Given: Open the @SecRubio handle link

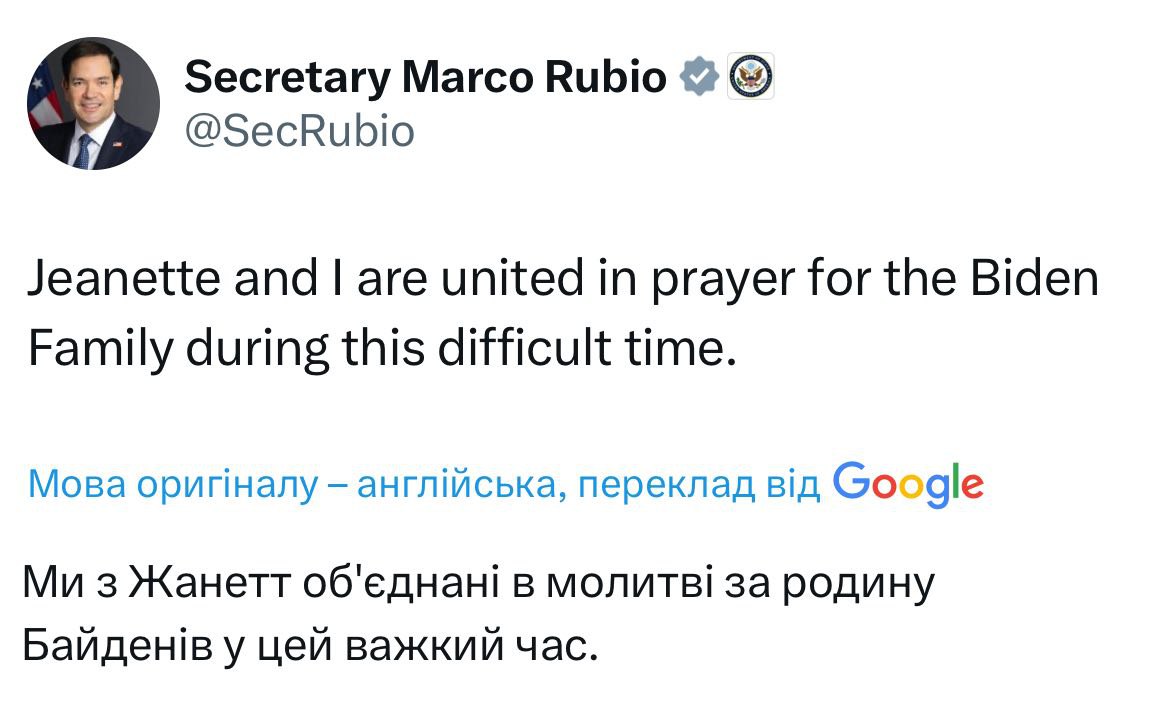Looking at the screenshot, I should click(300, 131).
